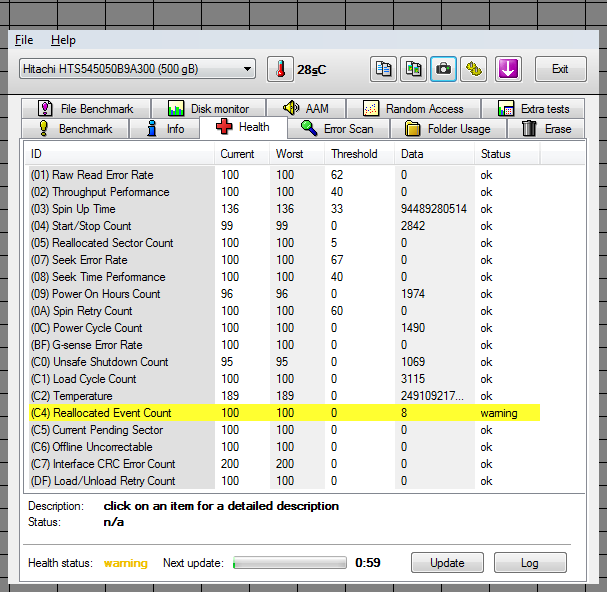Click the Status column header
Screen dimensions: 607x592
coord(507,154)
